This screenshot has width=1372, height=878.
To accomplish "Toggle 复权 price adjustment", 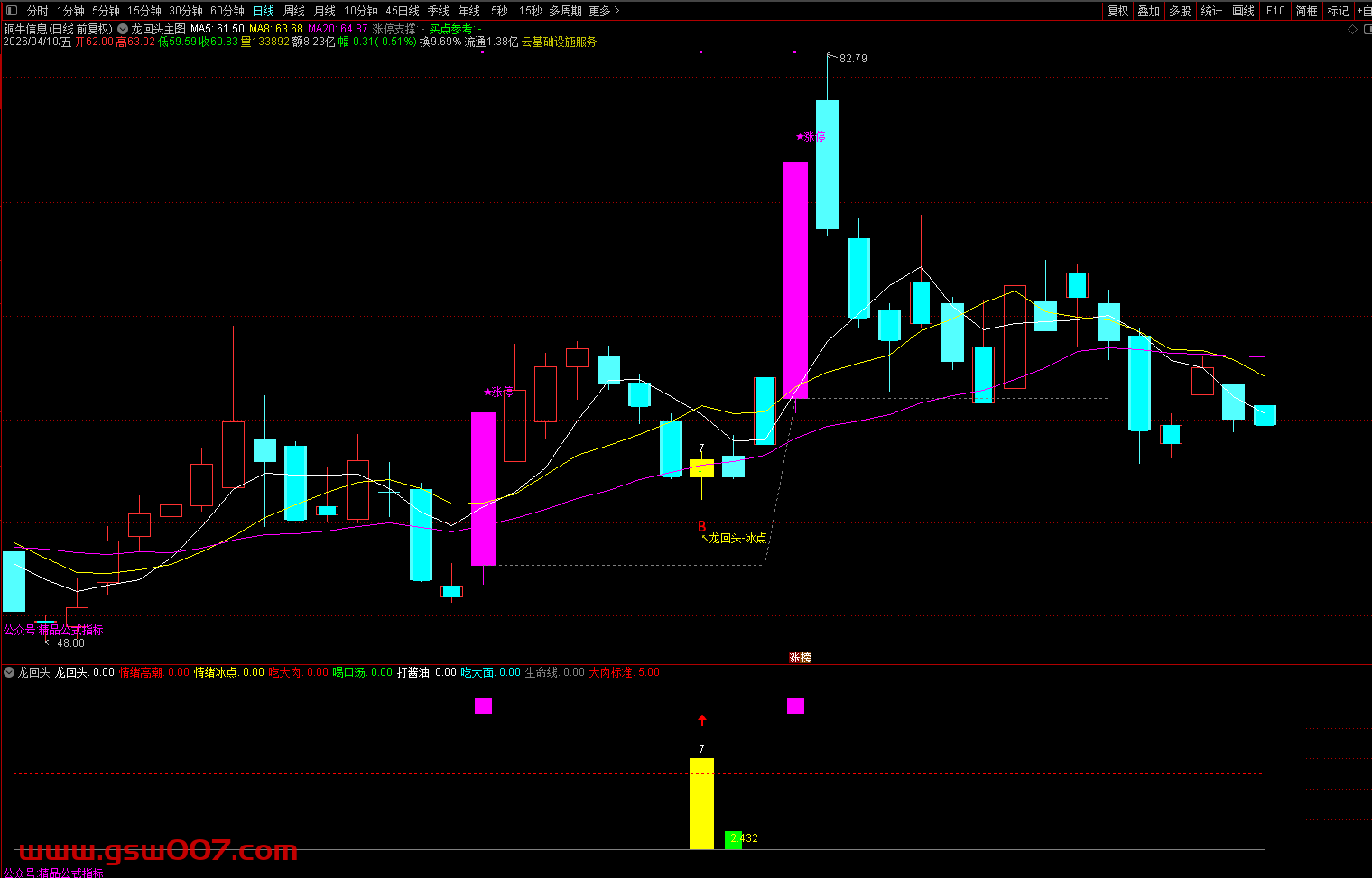I will [x=1117, y=11].
